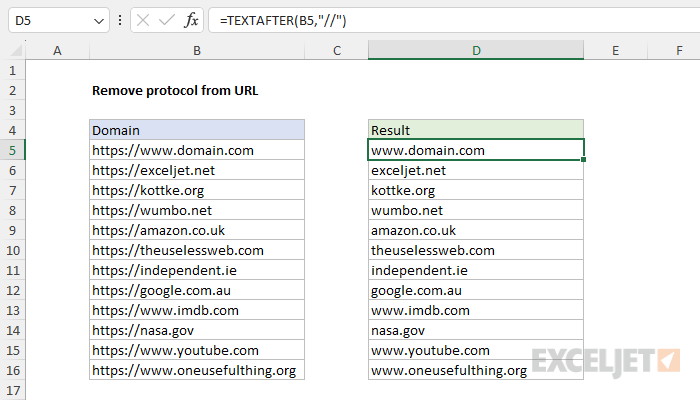Select result cell 'exceljet.net'
This screenshot has height=400, width=700.
(x=476, y=170)
